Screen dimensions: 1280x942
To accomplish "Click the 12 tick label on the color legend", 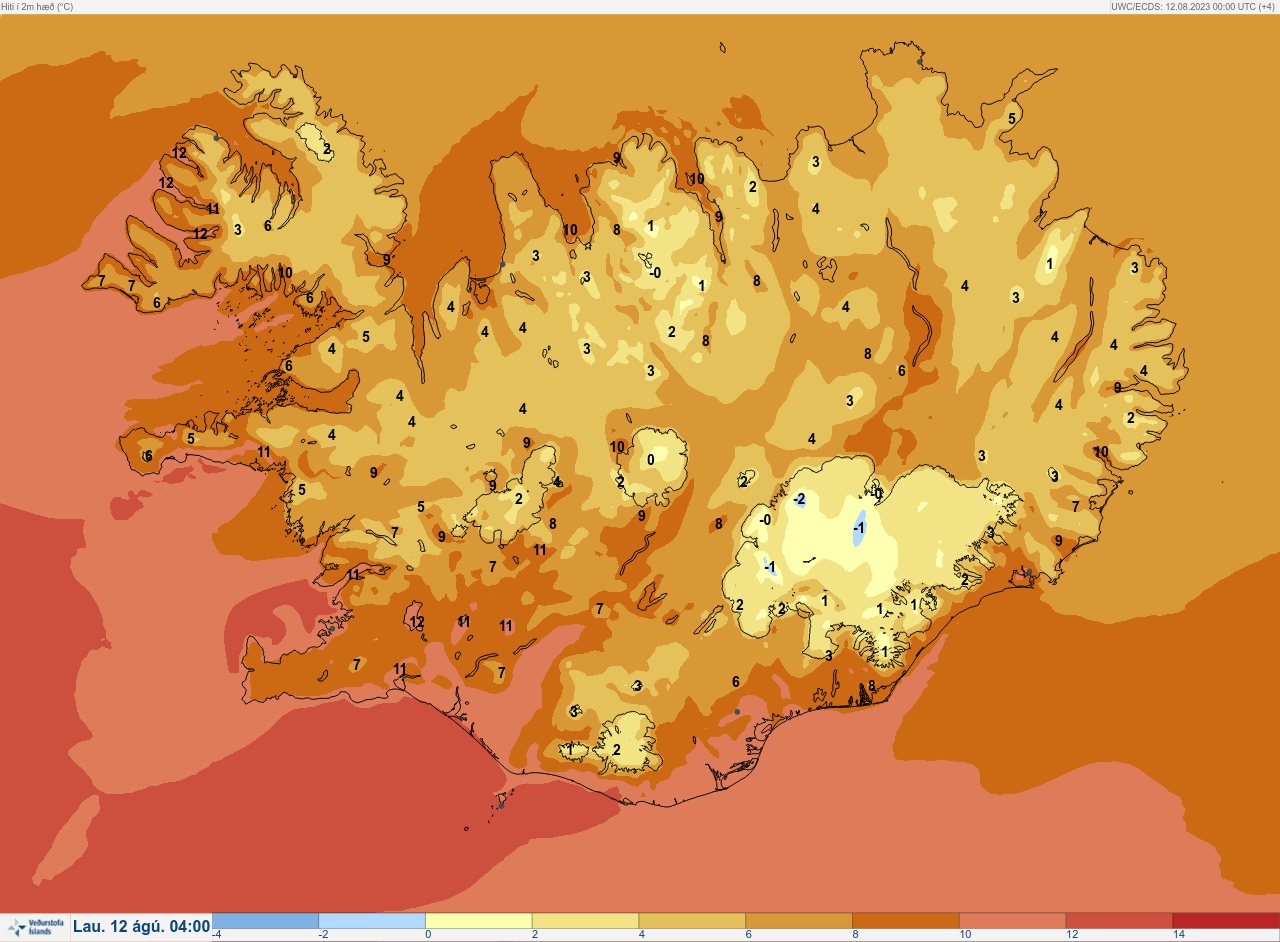I will pyautogui.click(x=1072, y=935).
